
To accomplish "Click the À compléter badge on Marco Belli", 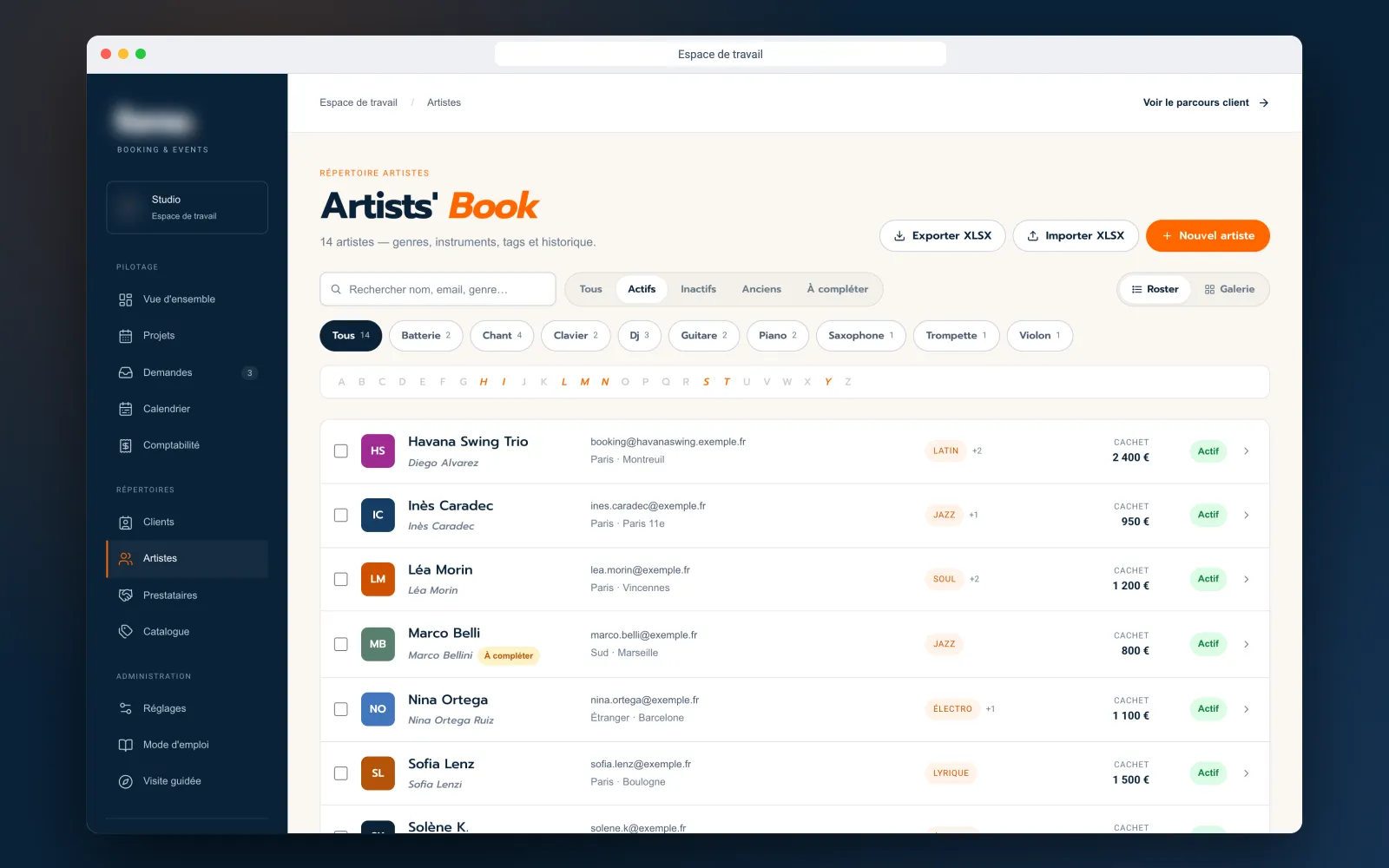I will [x=509, y=656].
